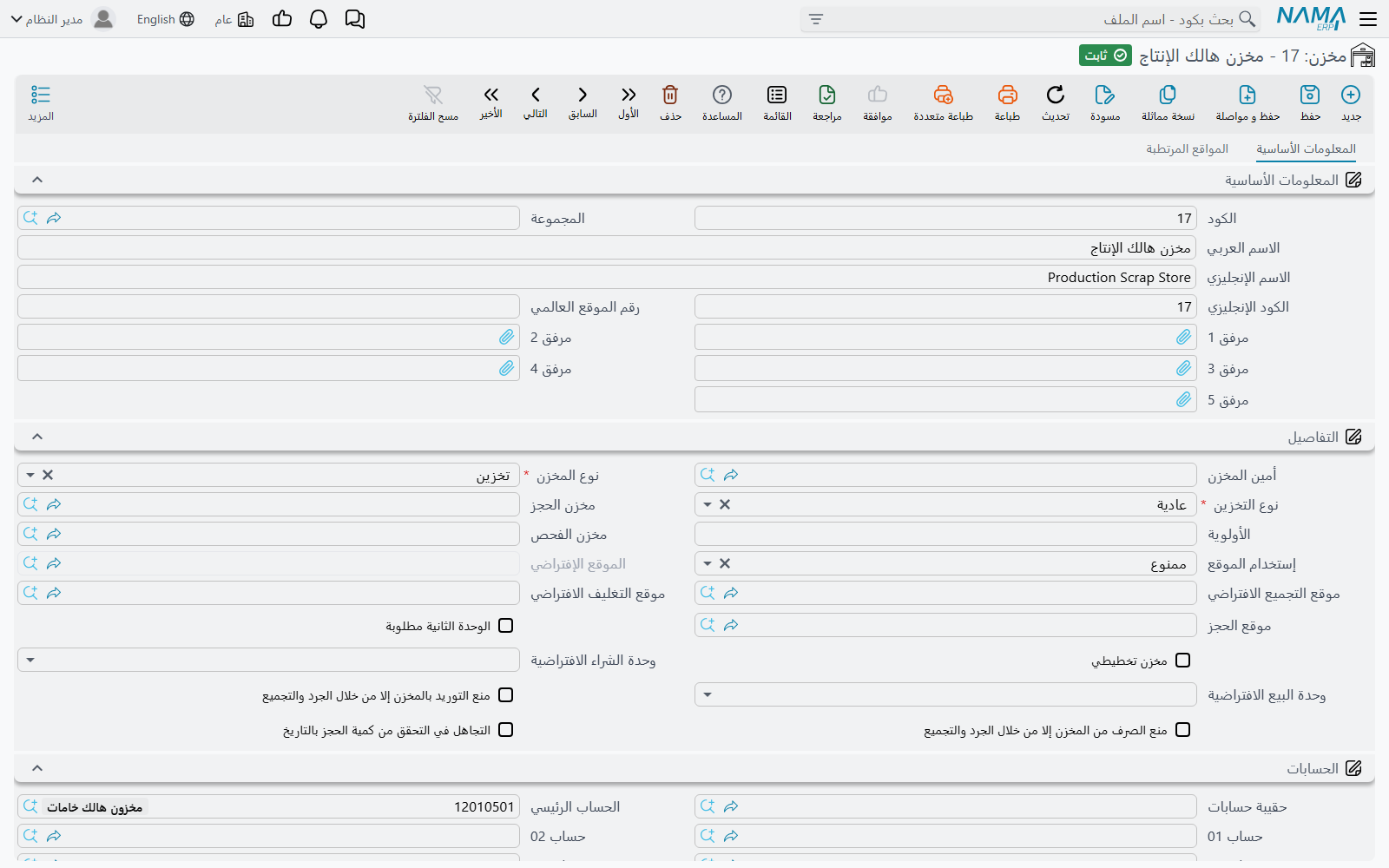Image resolution: width=1389 pixels, height=868 pixels.
Task: Click lookup icon in موقع الحجز field
Action: coord(708,625)
